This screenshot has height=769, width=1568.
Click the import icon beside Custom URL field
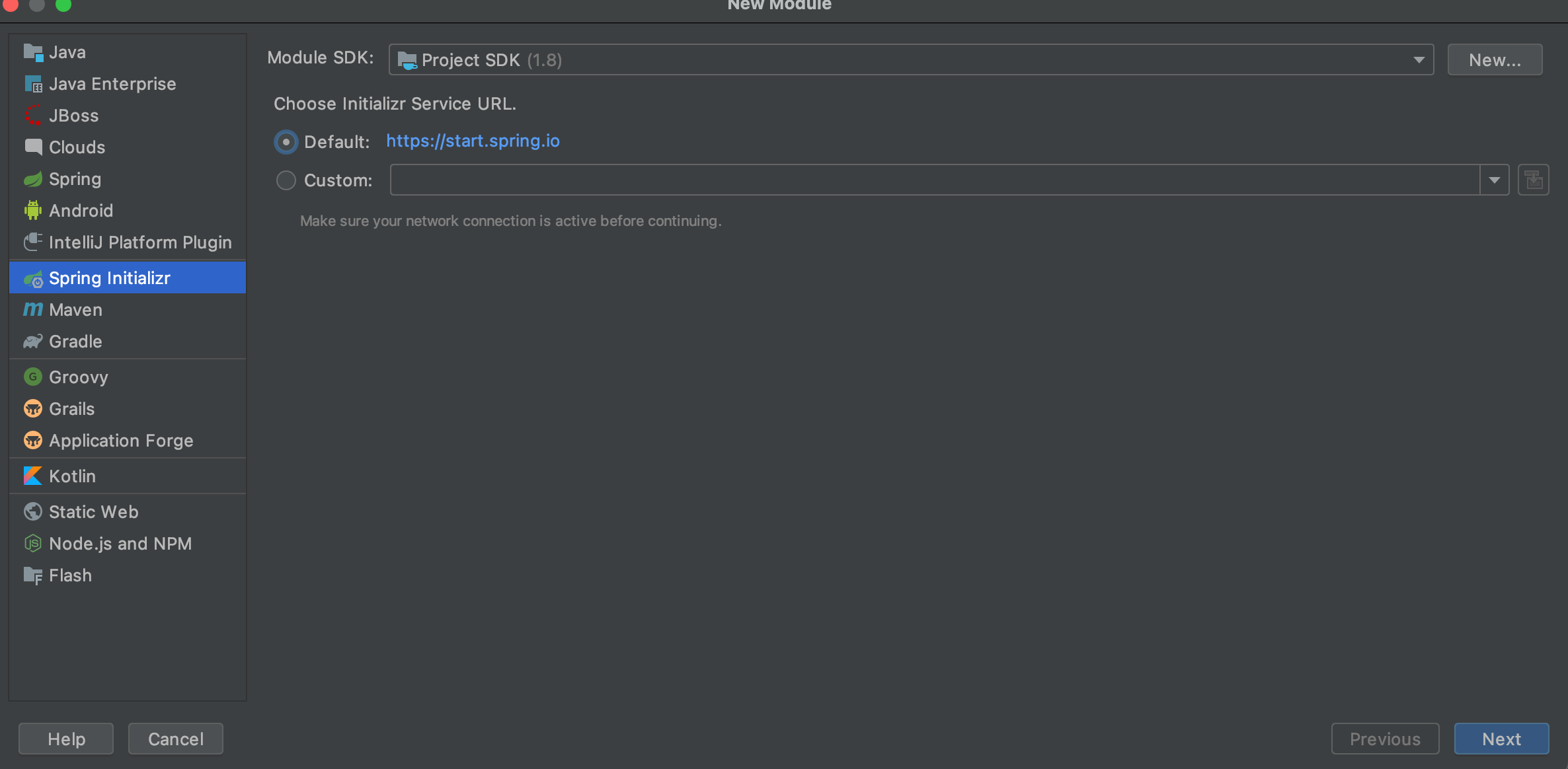click(x=1534, y=180)
